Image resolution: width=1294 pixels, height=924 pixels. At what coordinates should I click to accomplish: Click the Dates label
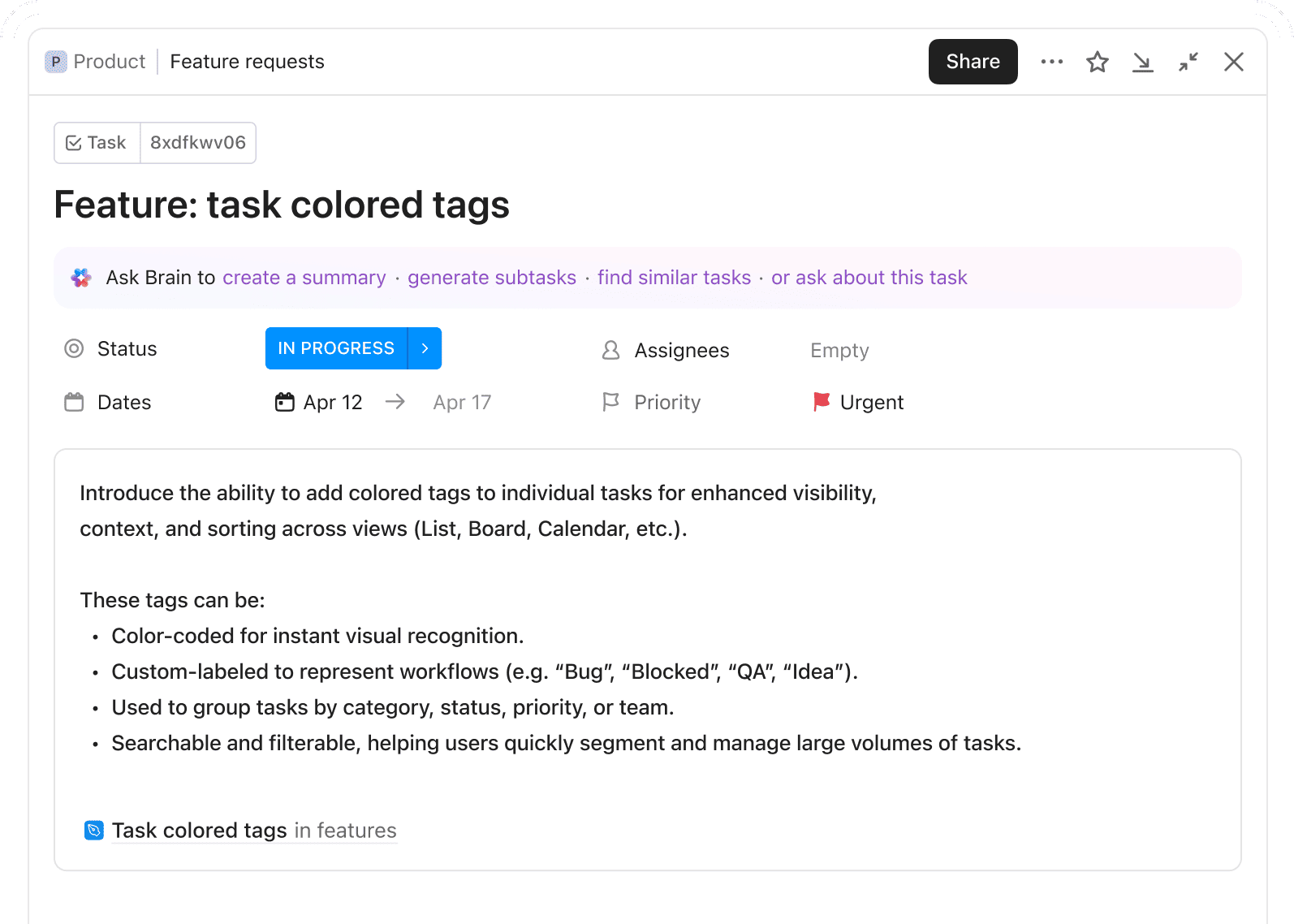[x=124, y=402]
